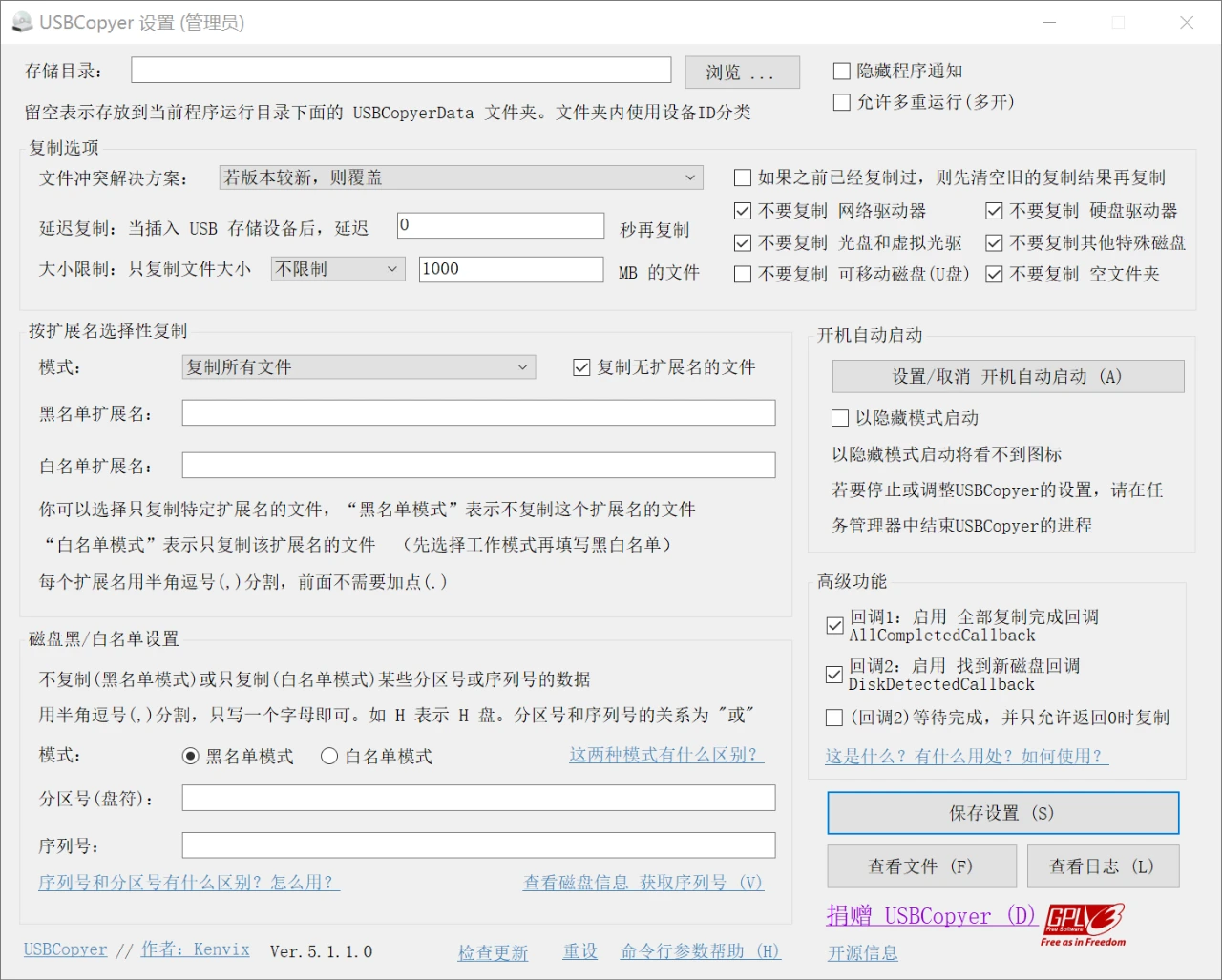
Task: Click inside the 存储目录 path field
Action: pyautogui.click(x=401, y=70)
